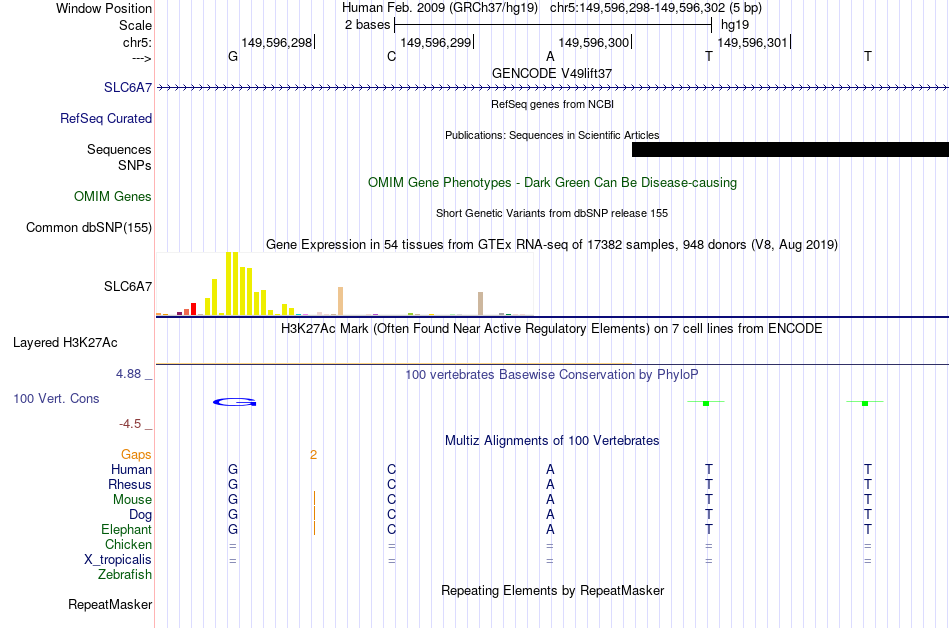The height and width of the screenshot is (628, 950).
Task: Click '100 vertebrates Basewise Conservation by PhyloP' title
Action: (552, 374)
